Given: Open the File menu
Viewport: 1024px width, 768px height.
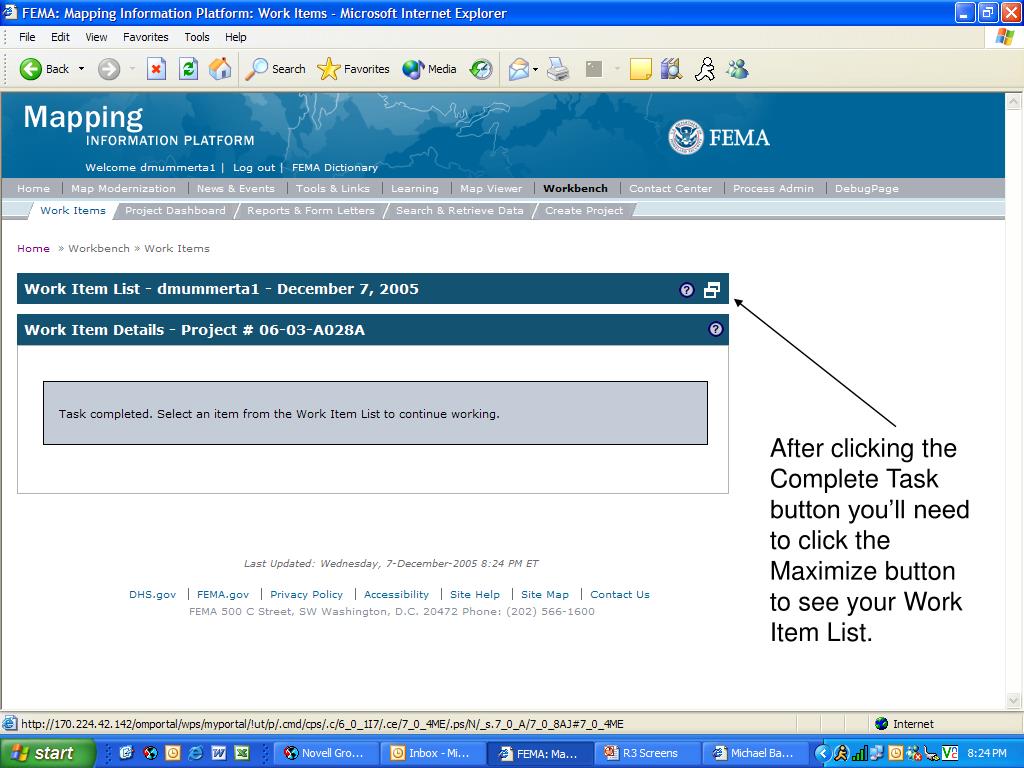Looking at the screenshot, I should (27, 37).
